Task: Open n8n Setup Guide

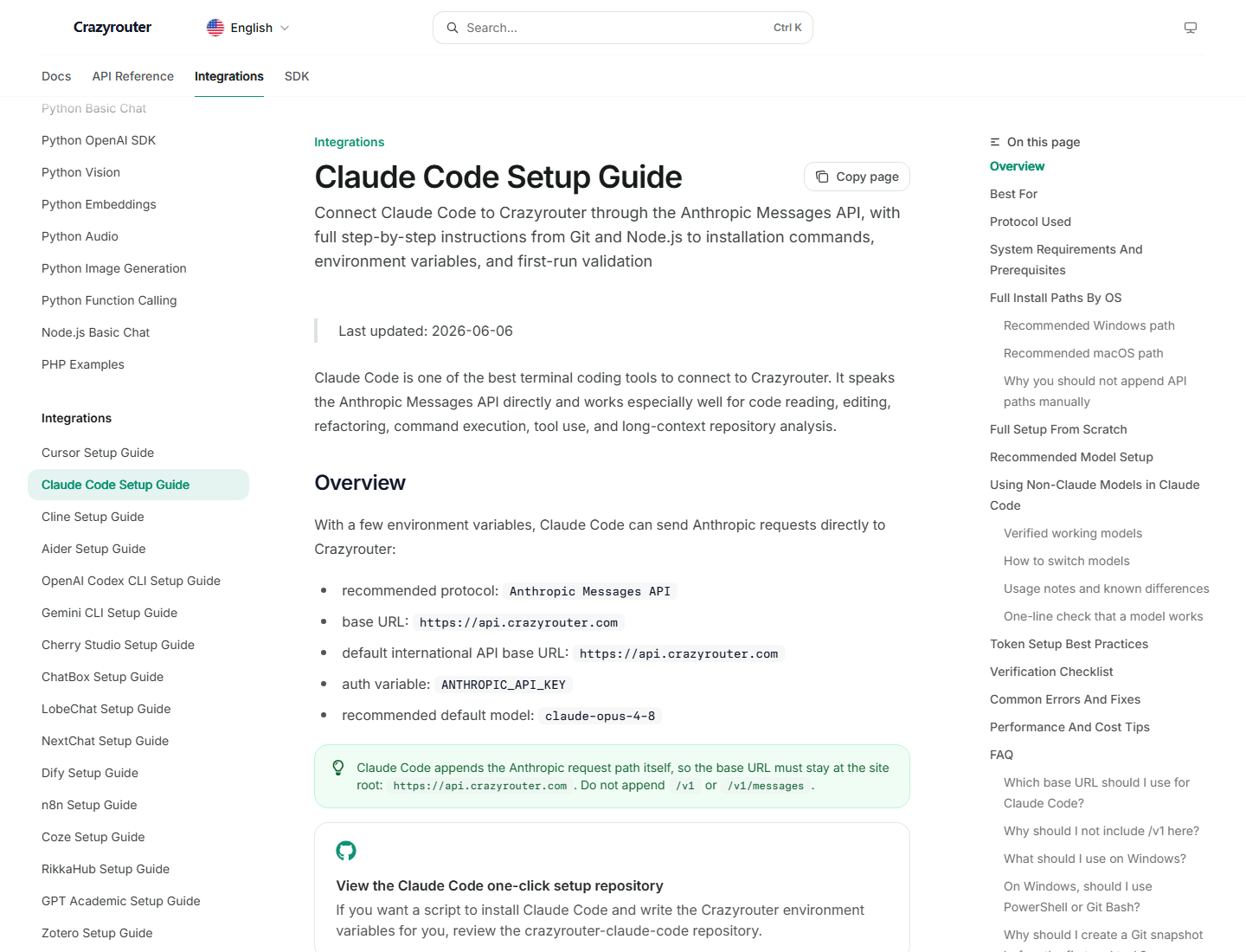Action: point(89,805)
